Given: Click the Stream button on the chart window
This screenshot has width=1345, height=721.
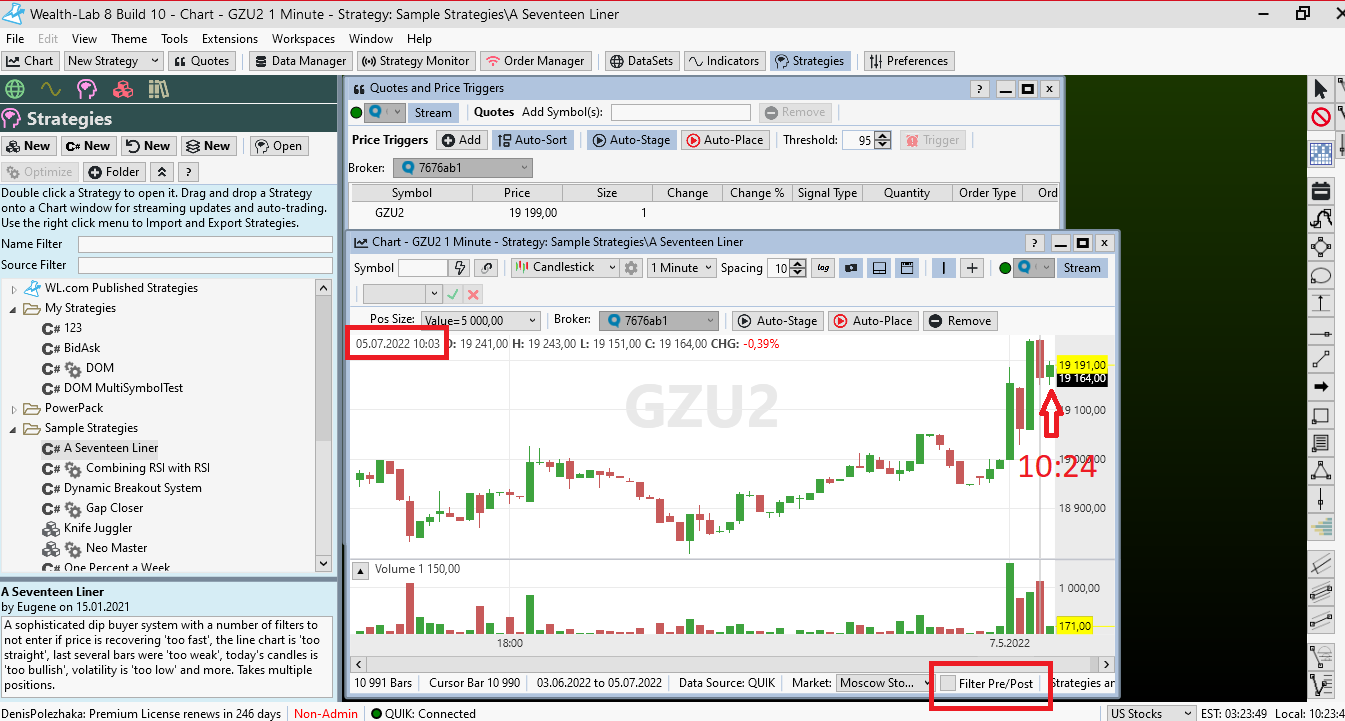Looking at the screenshot, I should click(1082, 267).
